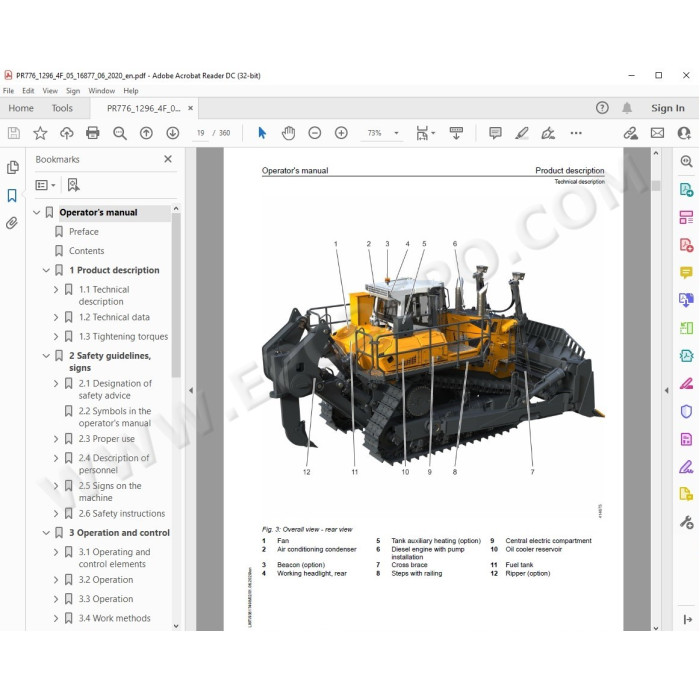Open bookmarks options list dropdown
Viewport: 700px width, 700px height.
point(46,185)
